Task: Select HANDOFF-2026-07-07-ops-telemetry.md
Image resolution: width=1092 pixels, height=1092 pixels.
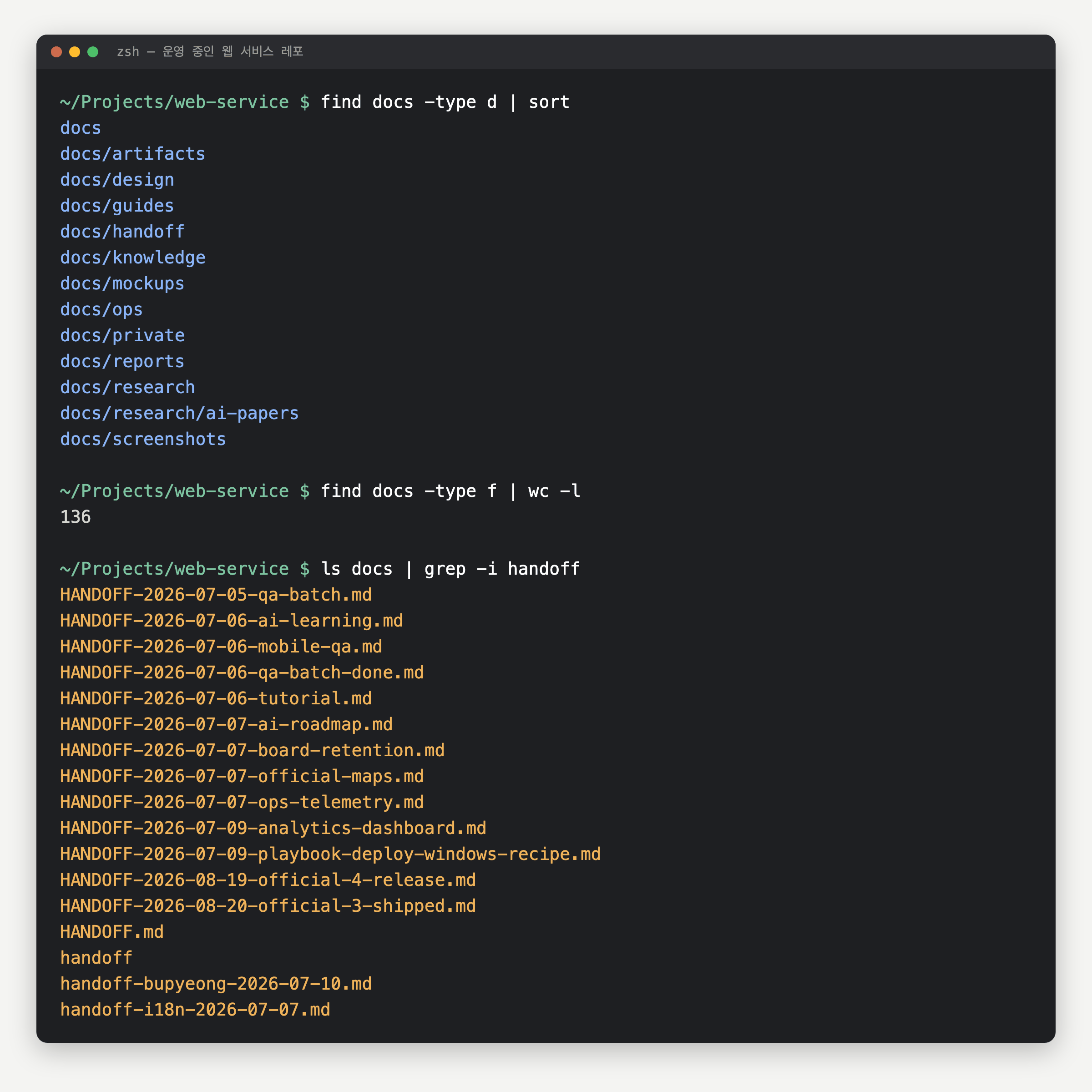Action: pos(242,803)
